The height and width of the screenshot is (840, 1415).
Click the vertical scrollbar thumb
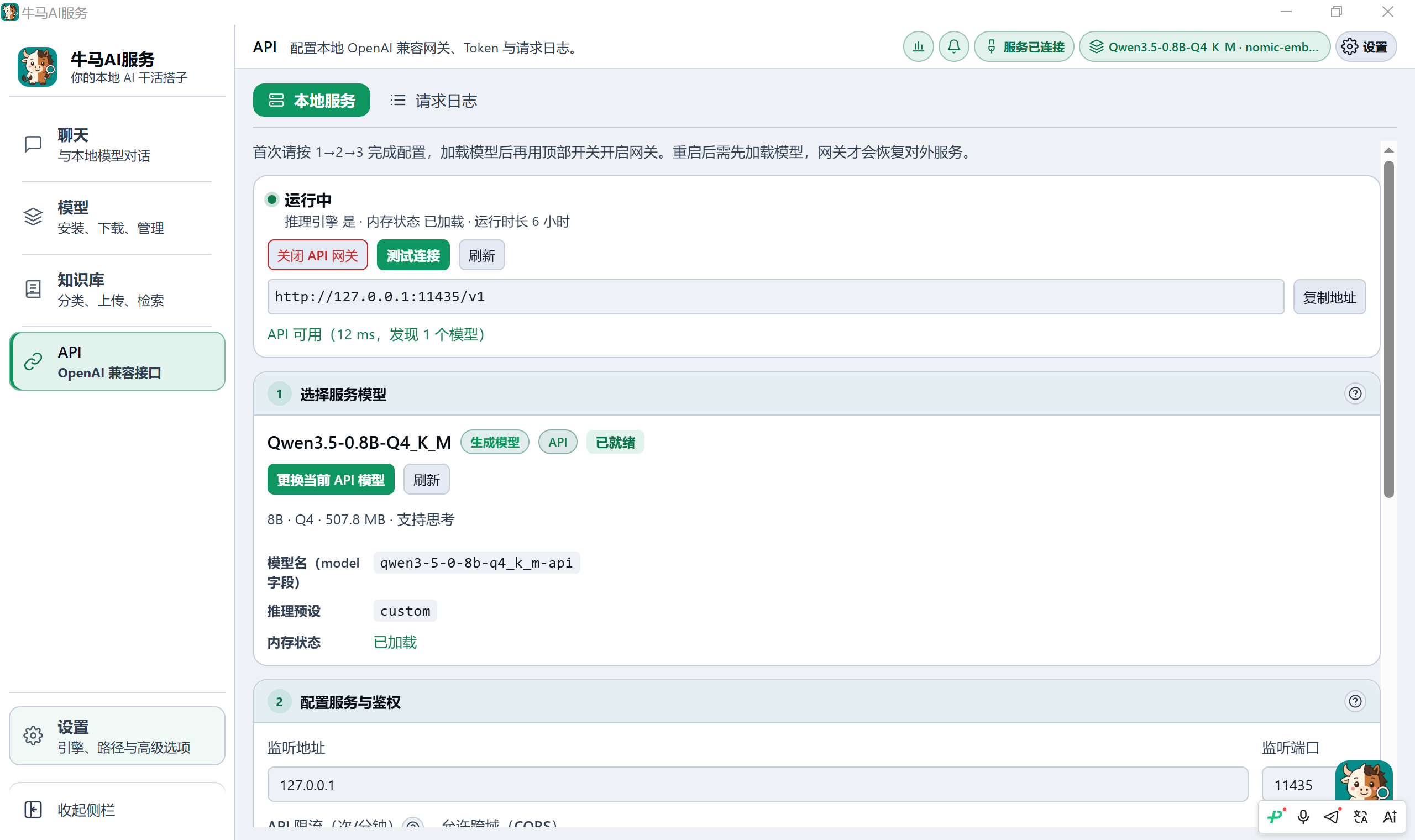[1389, 329]
